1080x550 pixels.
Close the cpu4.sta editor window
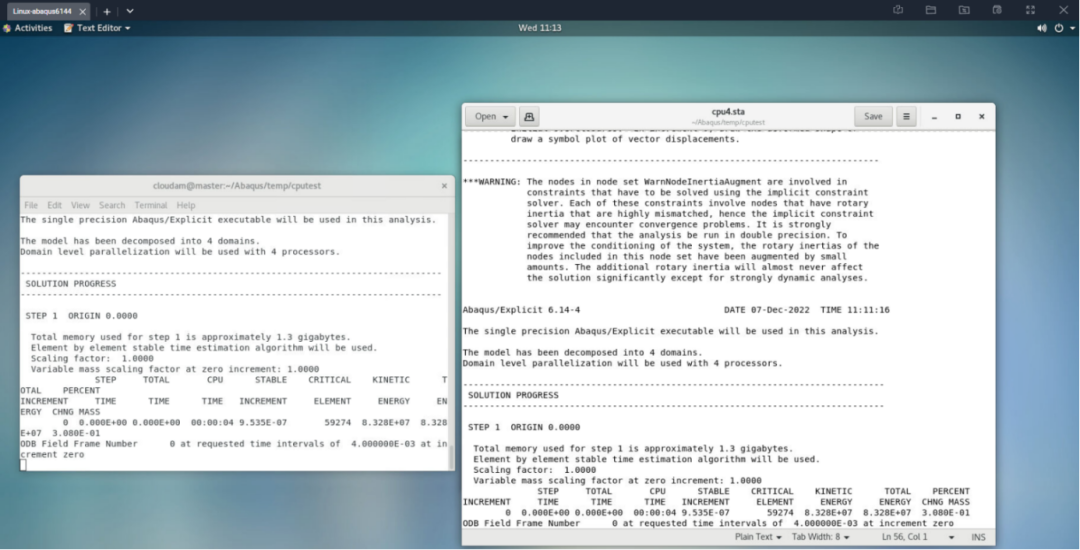[x=982, y=117]
